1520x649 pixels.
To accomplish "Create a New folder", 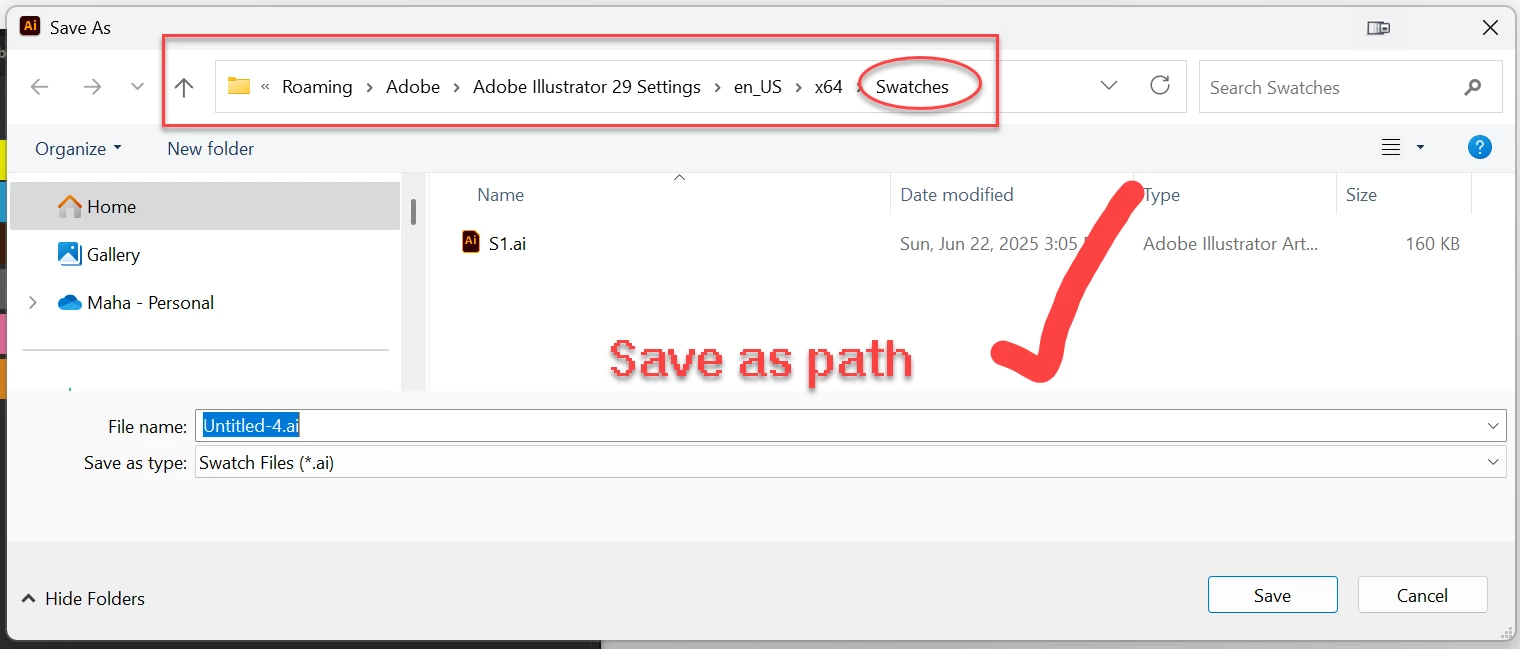I will point(210,149).
